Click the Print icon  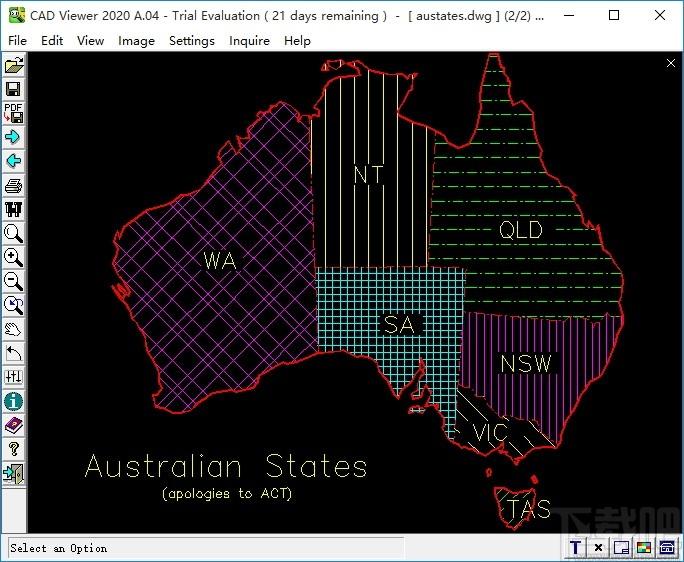[14, 185]
